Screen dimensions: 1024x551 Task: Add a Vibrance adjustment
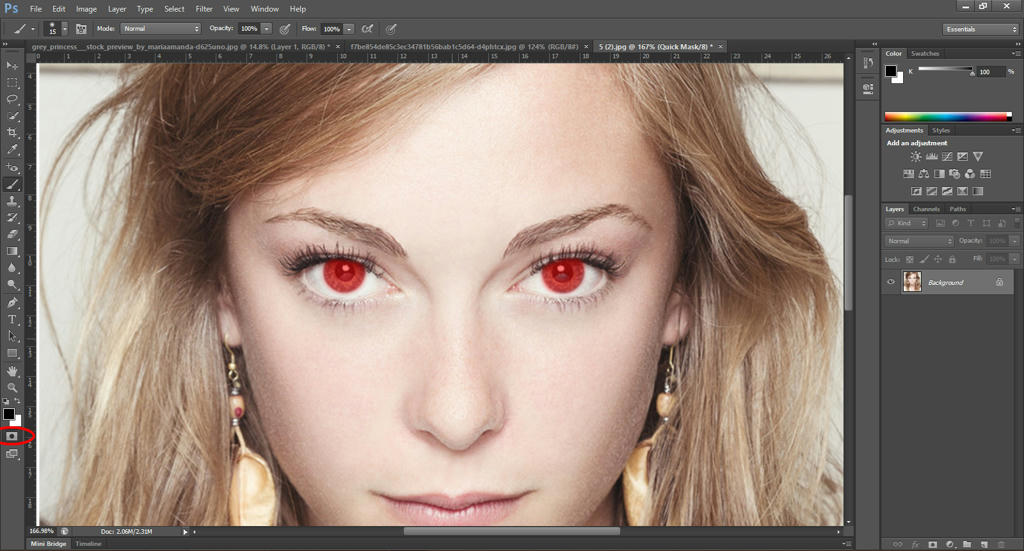978,157
